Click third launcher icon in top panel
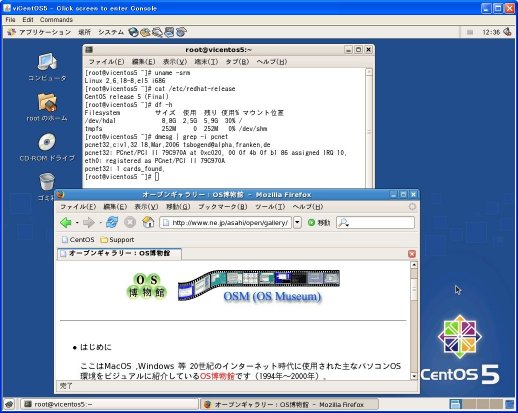 pyautogui.click(x=157, y=32)
